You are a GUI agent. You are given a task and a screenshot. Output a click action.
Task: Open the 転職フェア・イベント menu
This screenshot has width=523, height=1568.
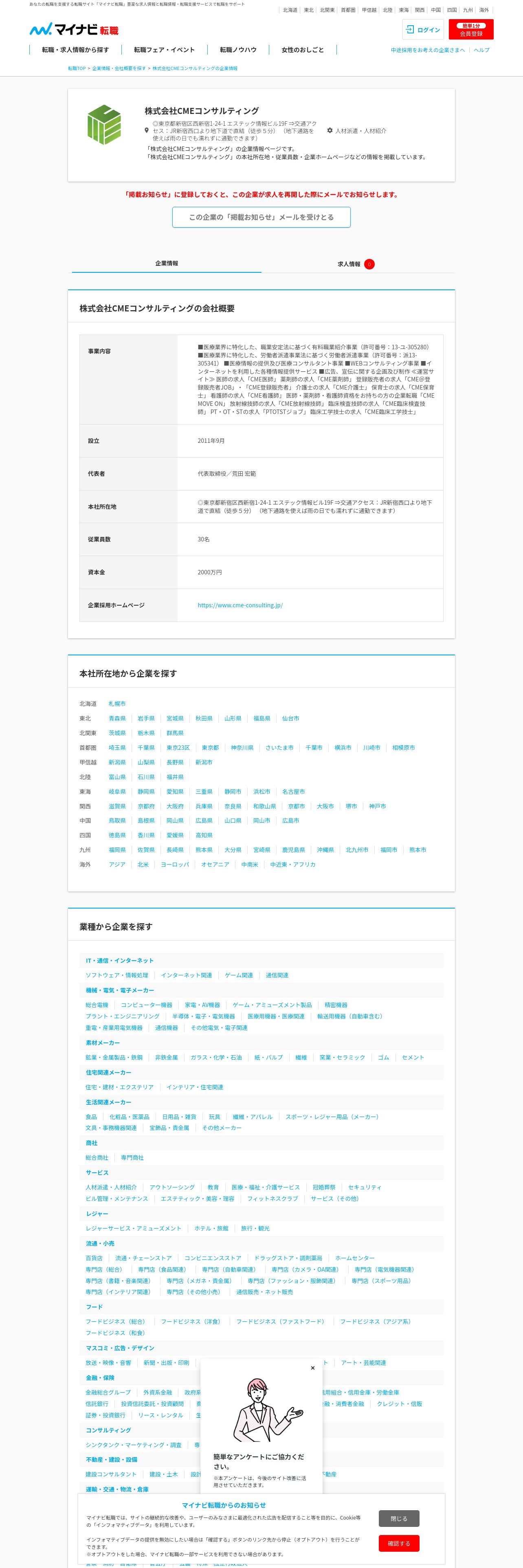coord(165,50)
